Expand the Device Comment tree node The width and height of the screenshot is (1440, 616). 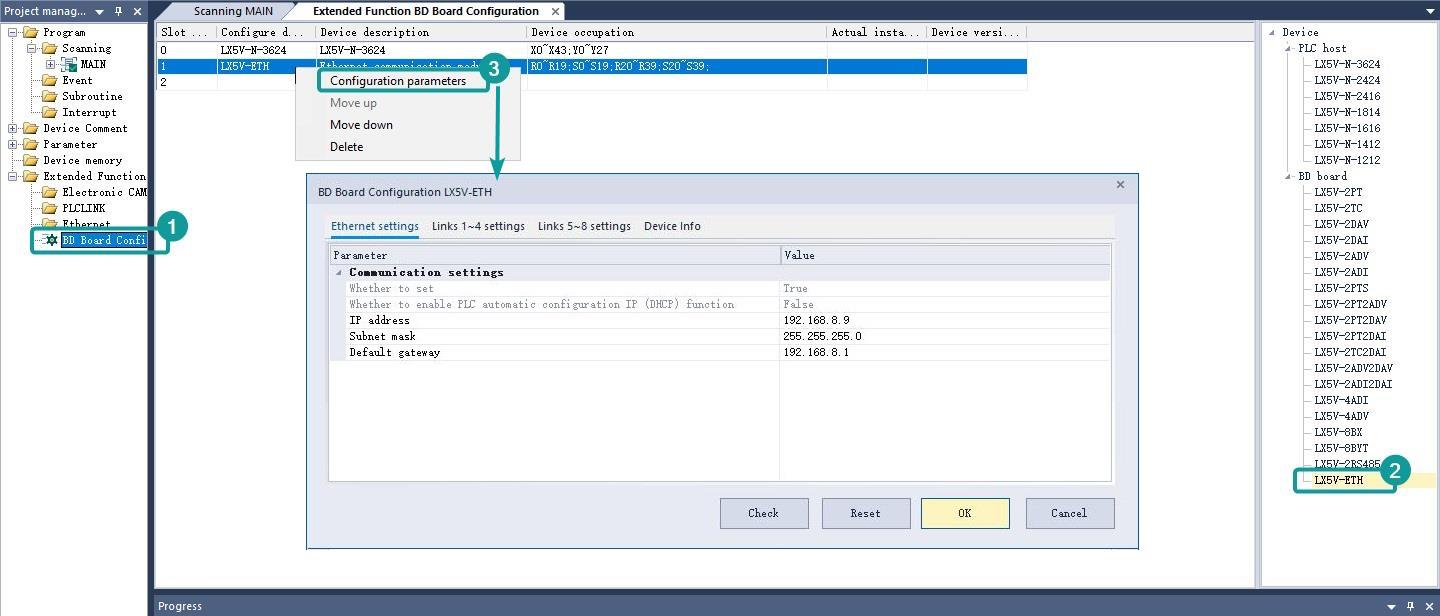[x=13, y=128]
